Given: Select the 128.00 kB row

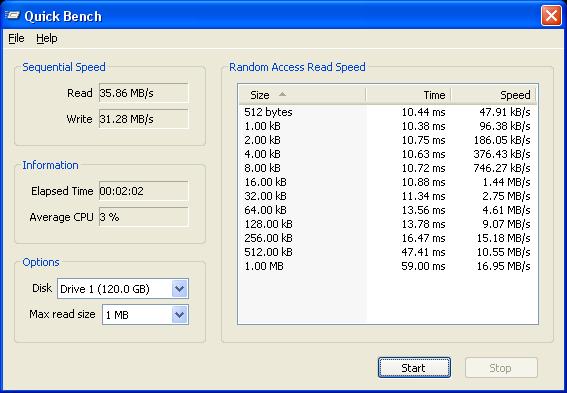Looking at the screenshot, I should pos(388,224).
